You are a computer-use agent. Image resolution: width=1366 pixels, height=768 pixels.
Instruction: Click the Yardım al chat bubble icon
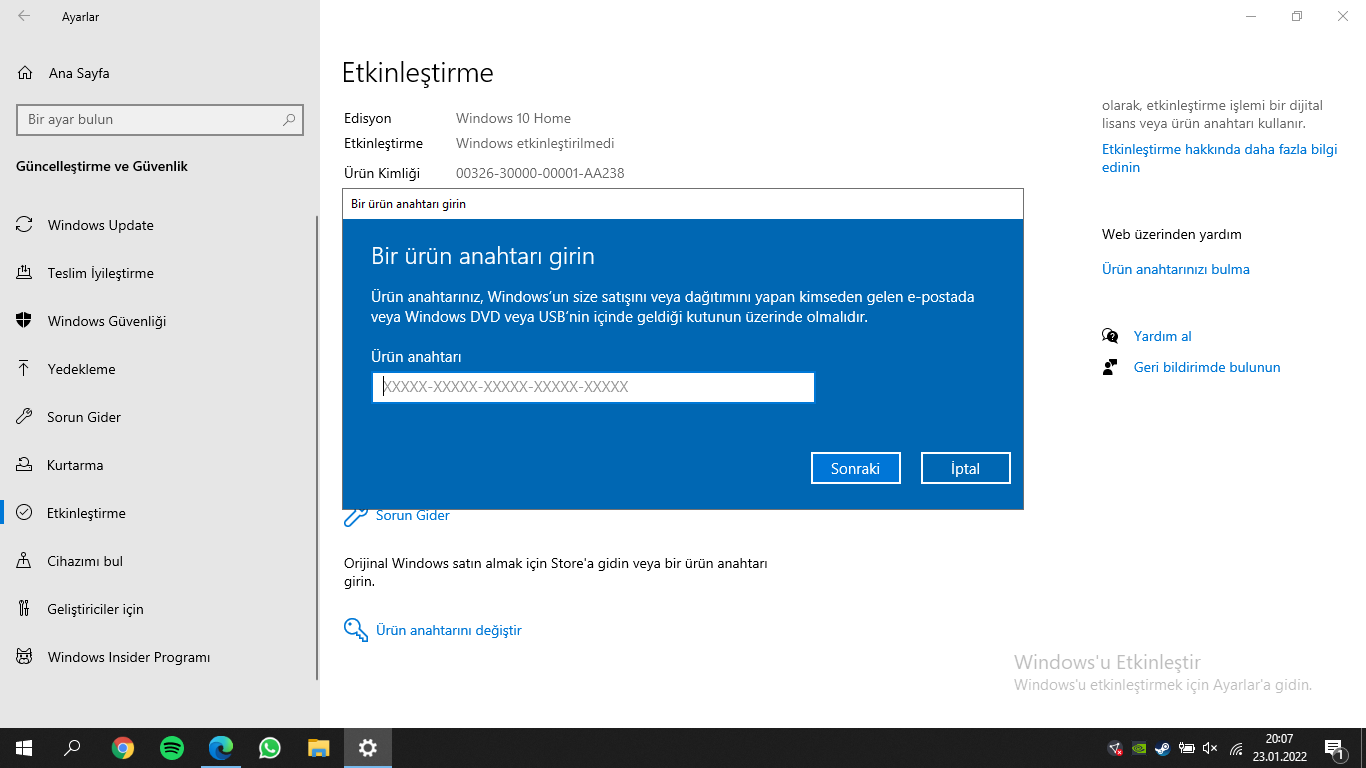click(1110, 336)
